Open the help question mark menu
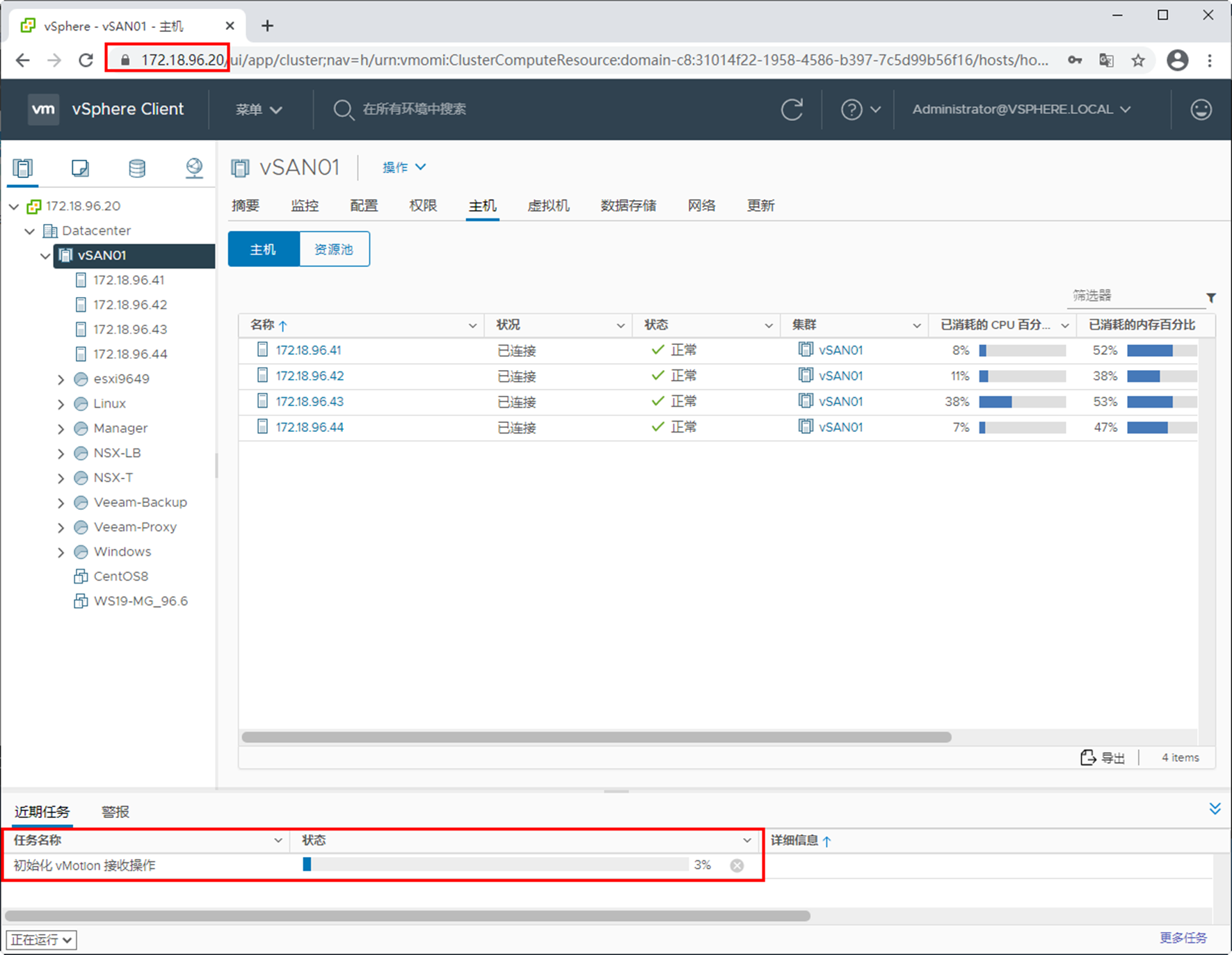1232x955 pixels. 861,109
